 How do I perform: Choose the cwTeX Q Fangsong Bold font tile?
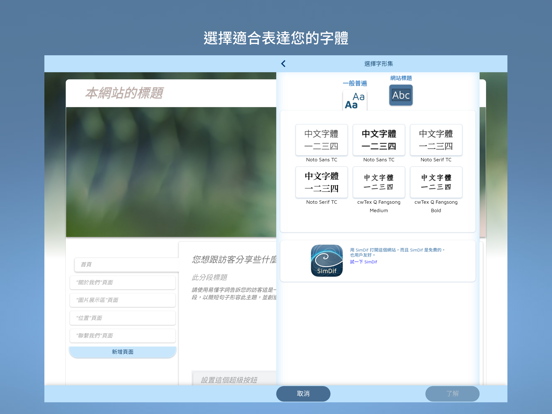tap(436, 182)
